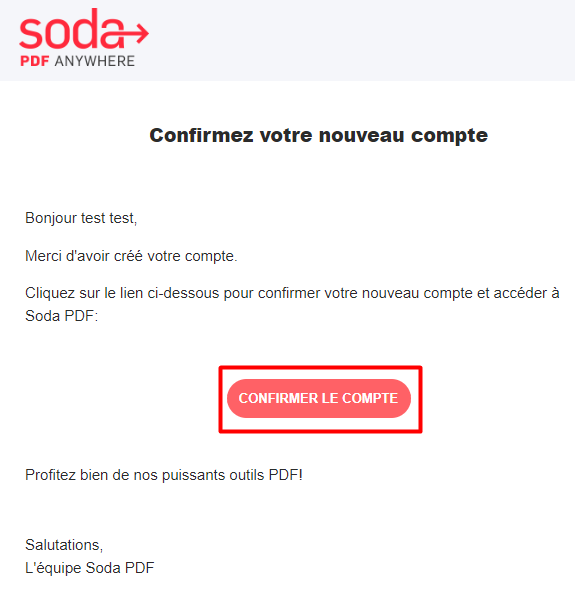Click the Soda PDF: text before button
The width and height of the screenshot is (575, 593).
point(61,316)
